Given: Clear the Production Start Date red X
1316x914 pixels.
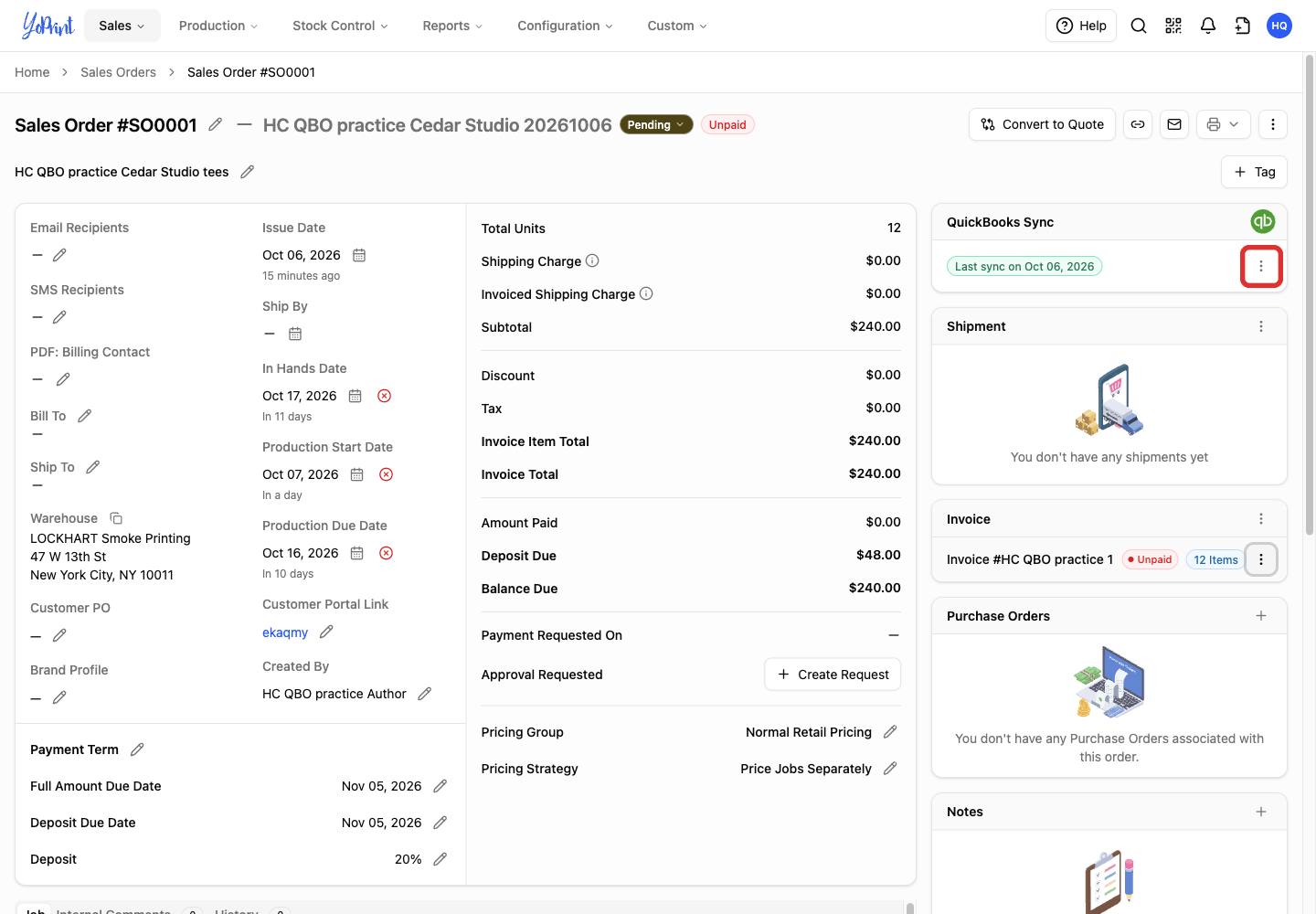Looking at the screenshot, I should coord(387,474).
